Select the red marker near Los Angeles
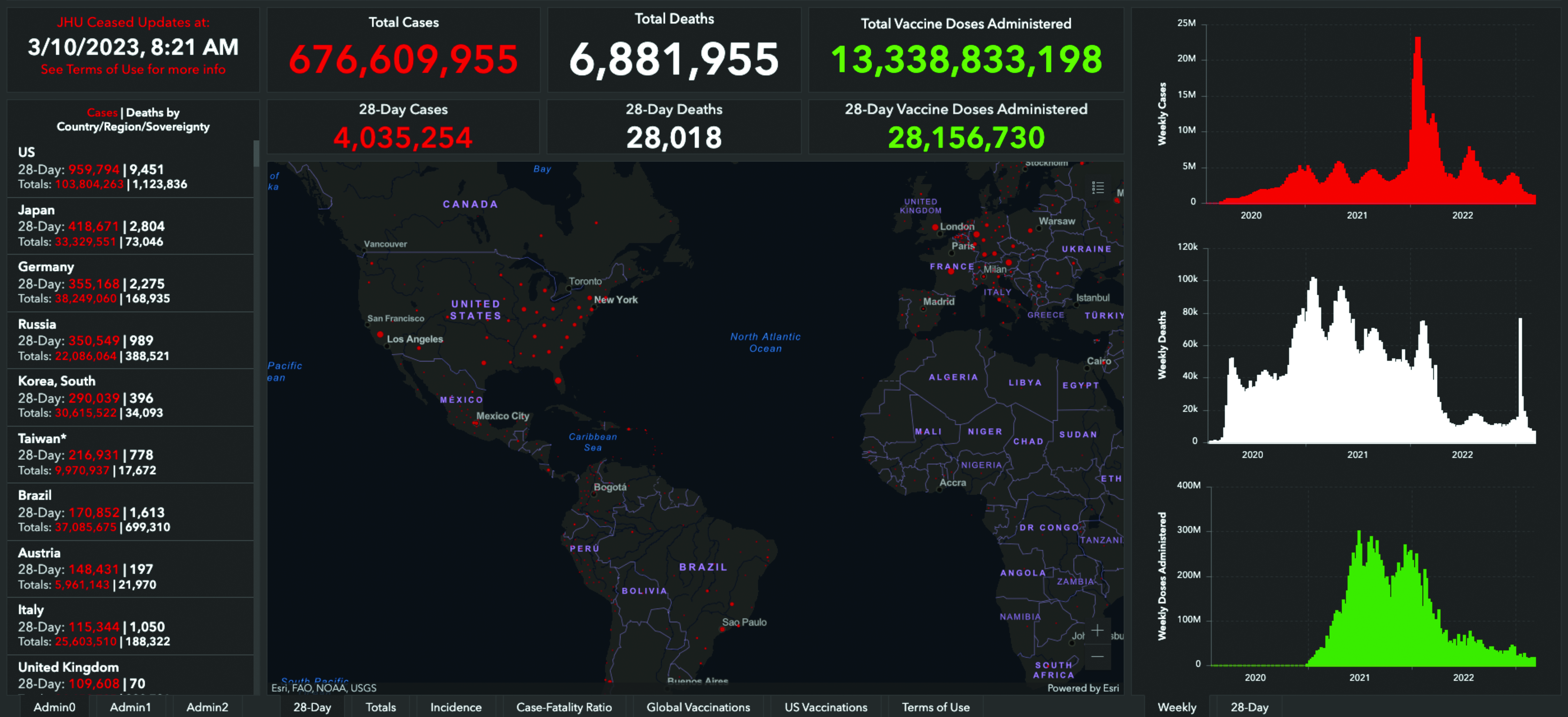1568x717 pixels. pyautogui.click(x=381, y=334)
